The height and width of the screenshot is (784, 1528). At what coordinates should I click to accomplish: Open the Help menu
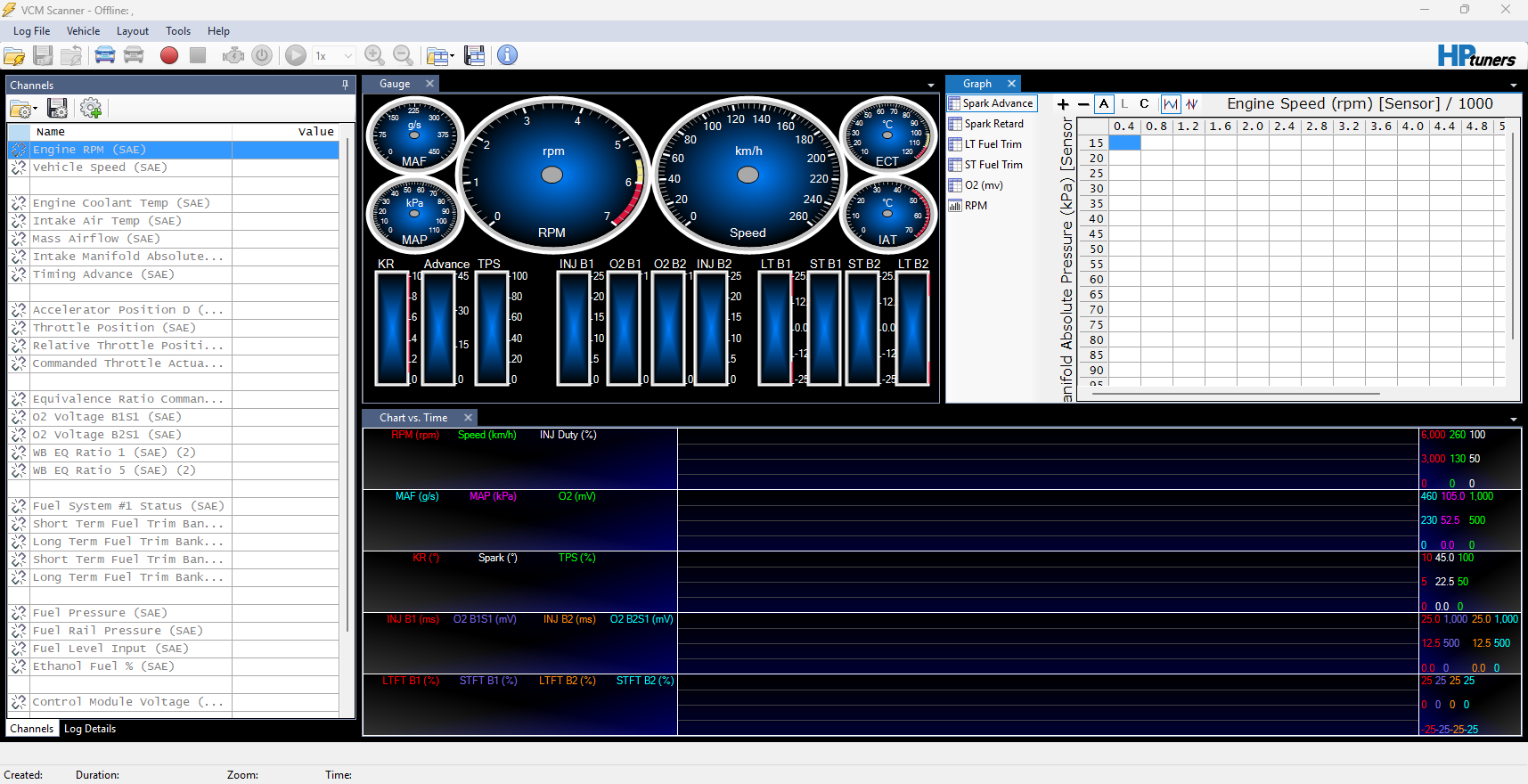218,31
